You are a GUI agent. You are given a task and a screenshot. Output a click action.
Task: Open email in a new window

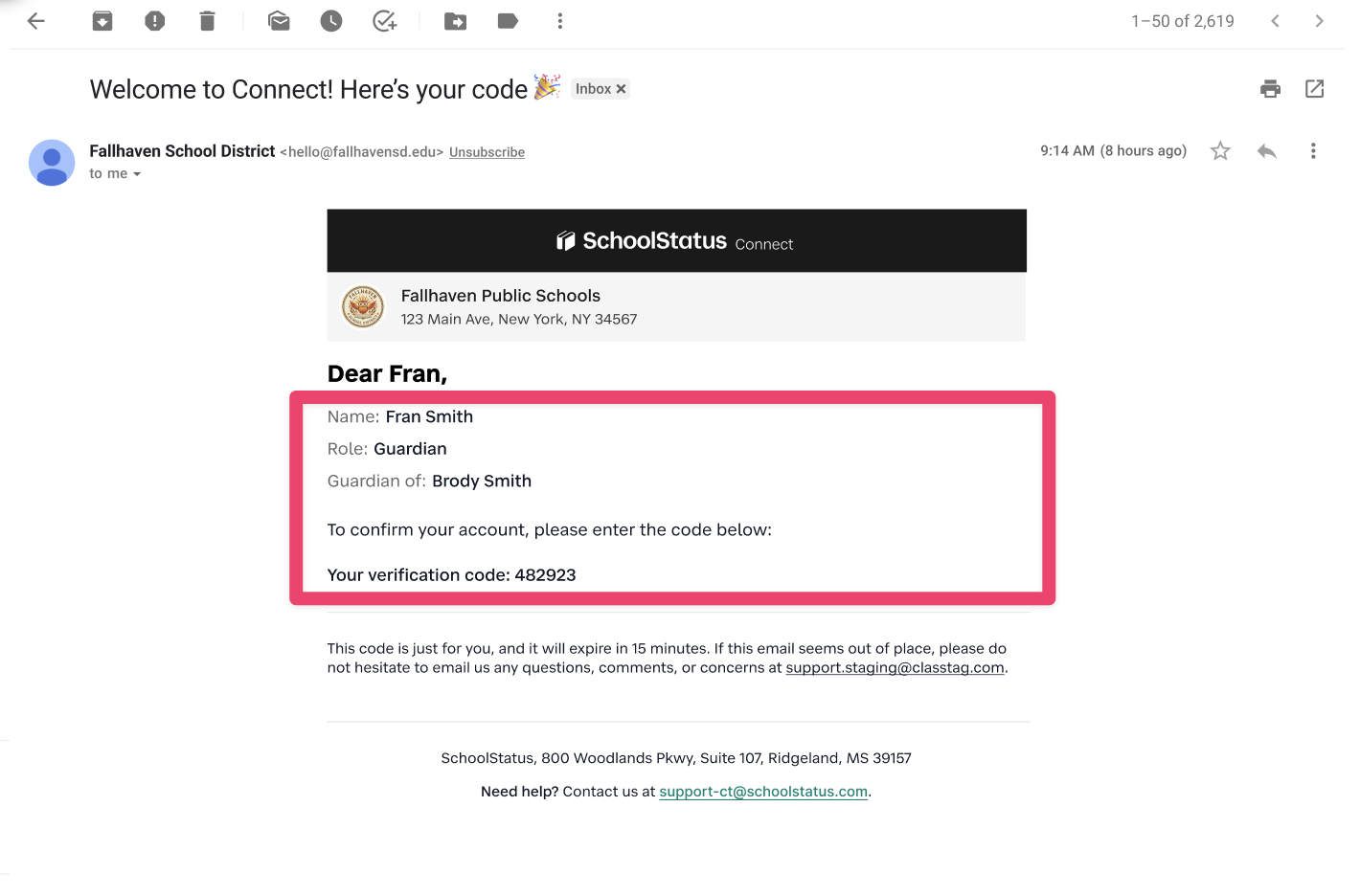(1315, 89)
